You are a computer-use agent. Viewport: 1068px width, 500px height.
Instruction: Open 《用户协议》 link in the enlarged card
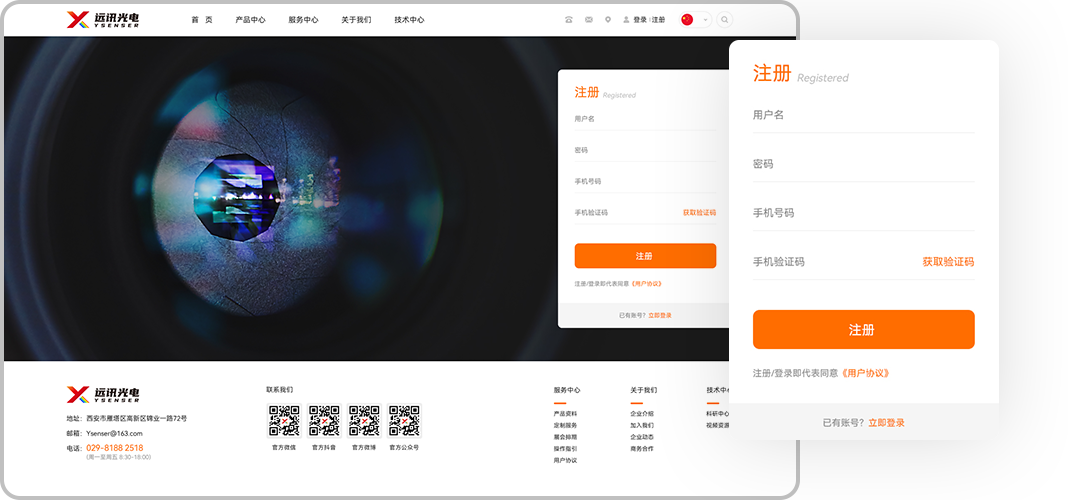pyautogui.click(x=865, y=373)
